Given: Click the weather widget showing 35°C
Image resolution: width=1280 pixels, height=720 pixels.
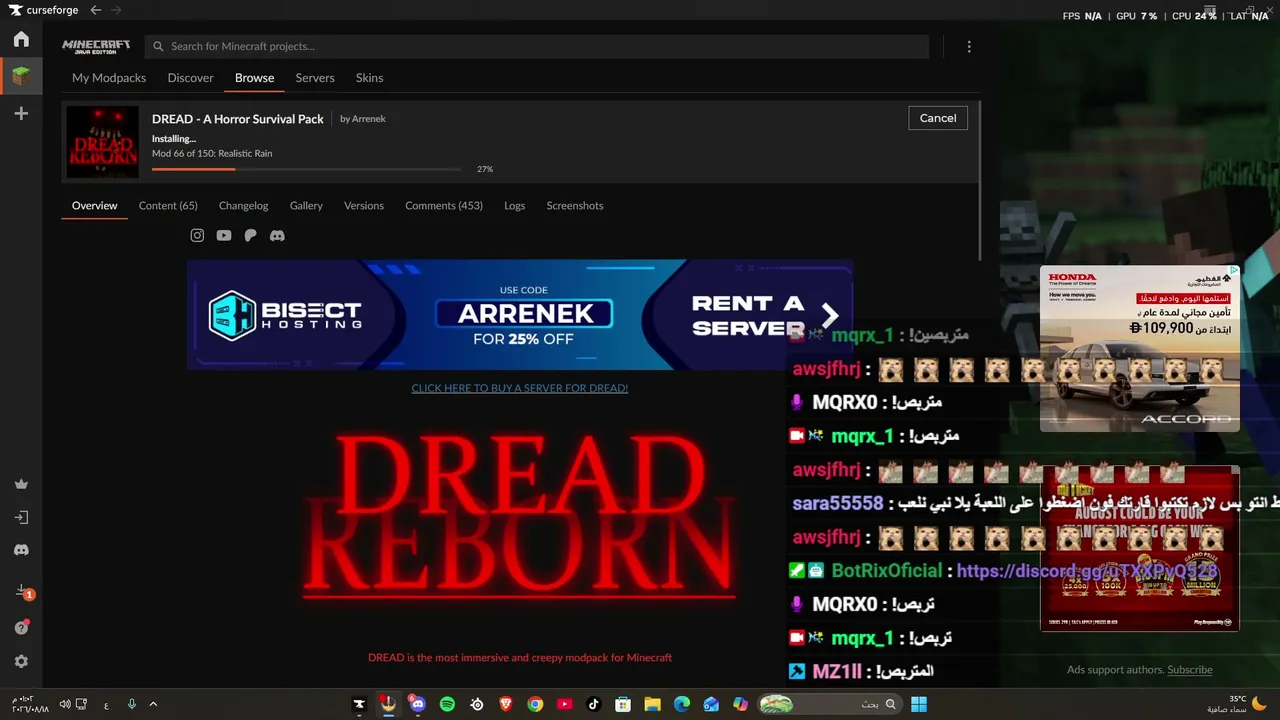Looking at the screenshot, I should tap(1236, 704).
